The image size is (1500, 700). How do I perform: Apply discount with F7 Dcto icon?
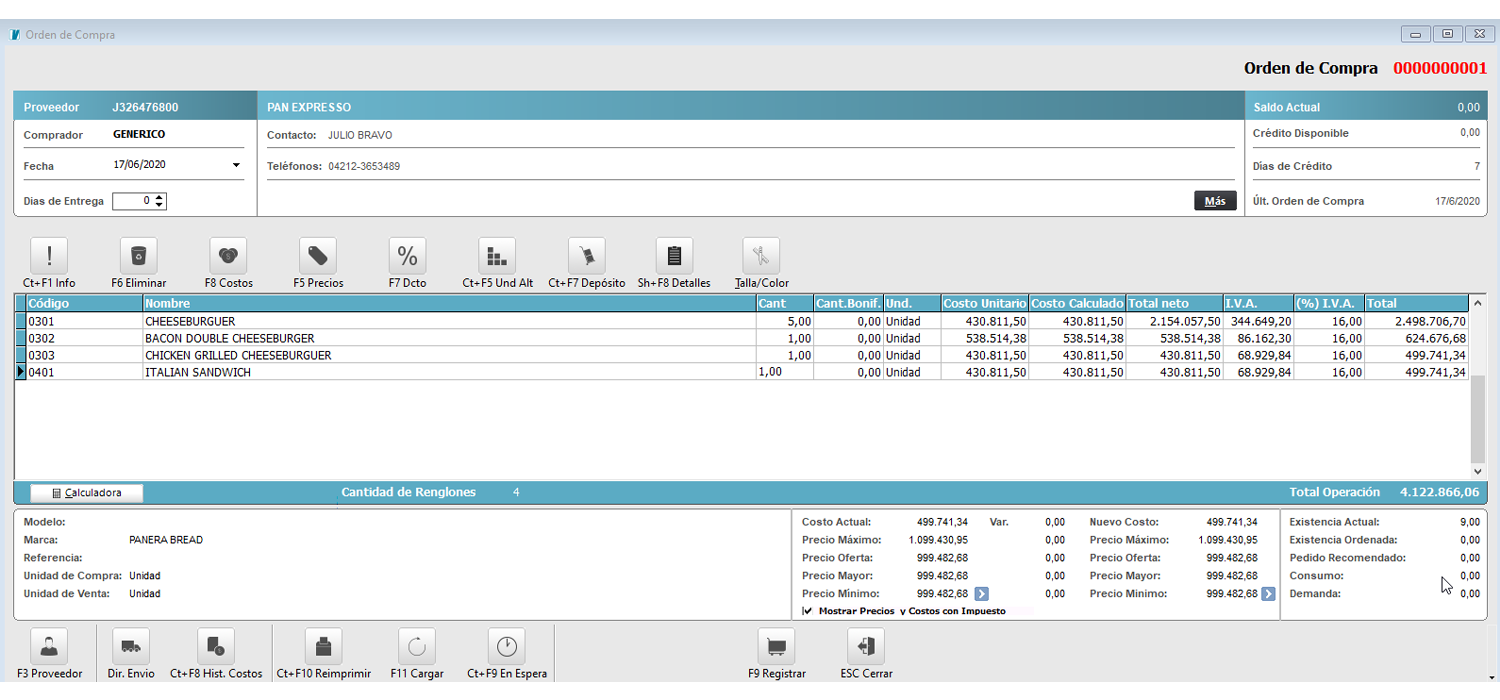pyautogui.click(x=407, y=256)
